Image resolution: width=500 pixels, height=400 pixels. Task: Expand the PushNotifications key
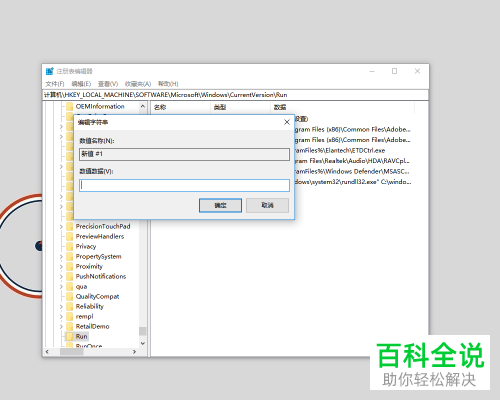pos(61,277)
